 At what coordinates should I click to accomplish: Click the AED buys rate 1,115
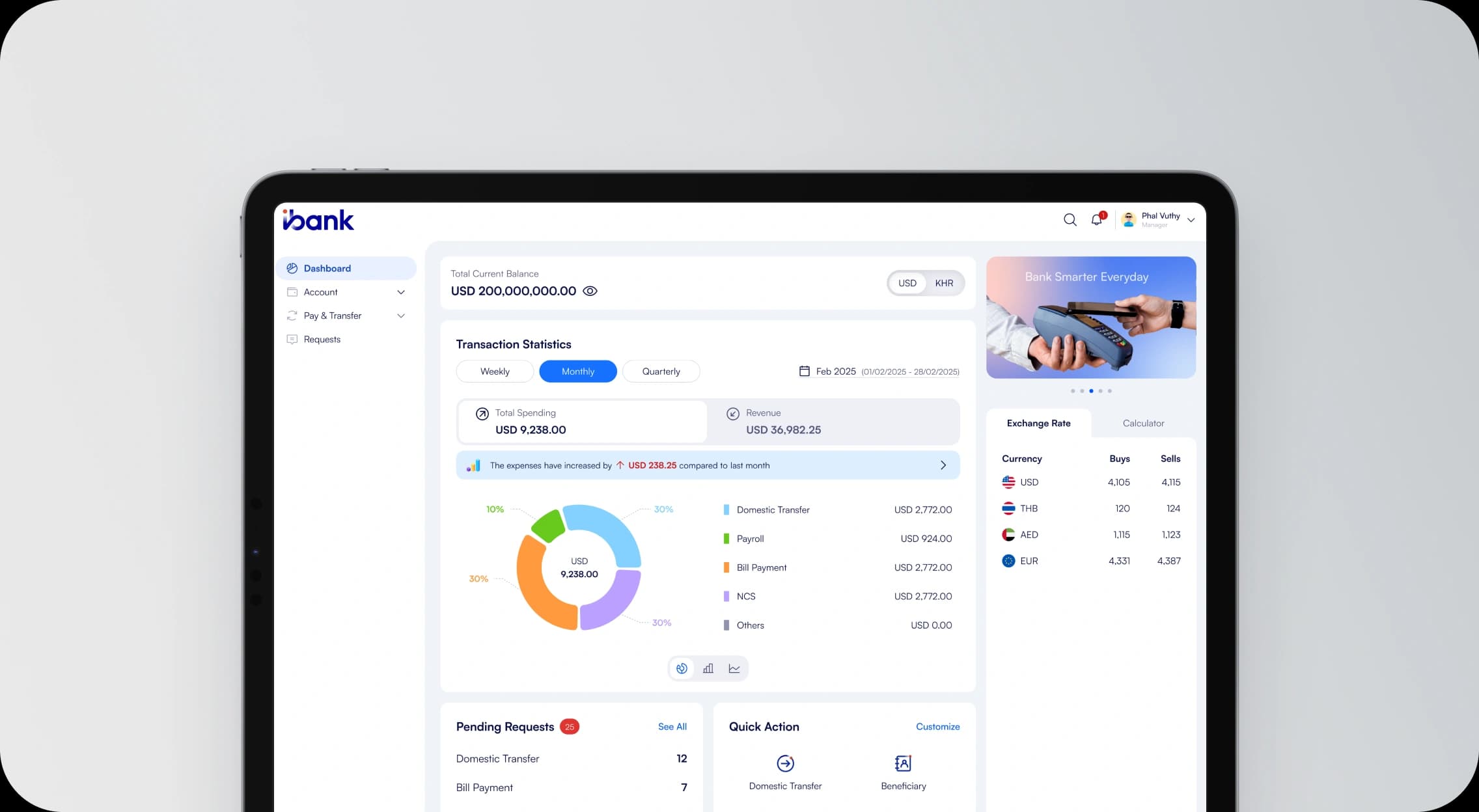click(1122, 535)
